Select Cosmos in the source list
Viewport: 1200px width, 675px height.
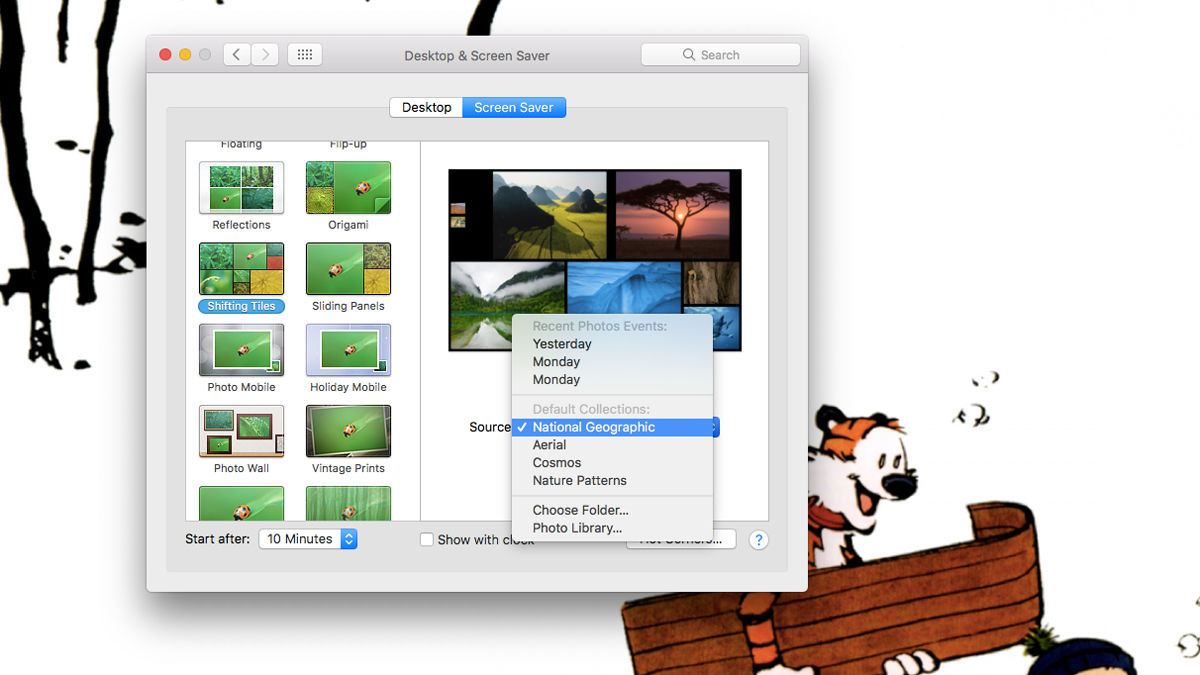(x=556, y=463)
